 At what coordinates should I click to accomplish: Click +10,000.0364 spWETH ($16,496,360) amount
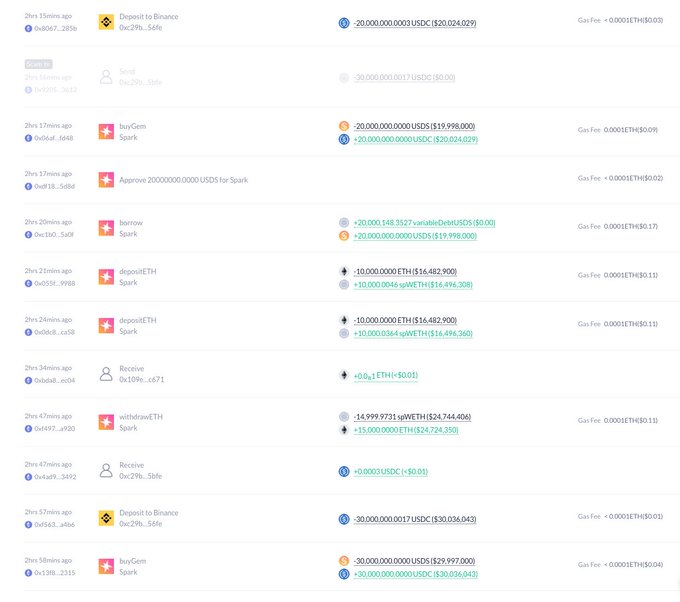tap(413, 334)
